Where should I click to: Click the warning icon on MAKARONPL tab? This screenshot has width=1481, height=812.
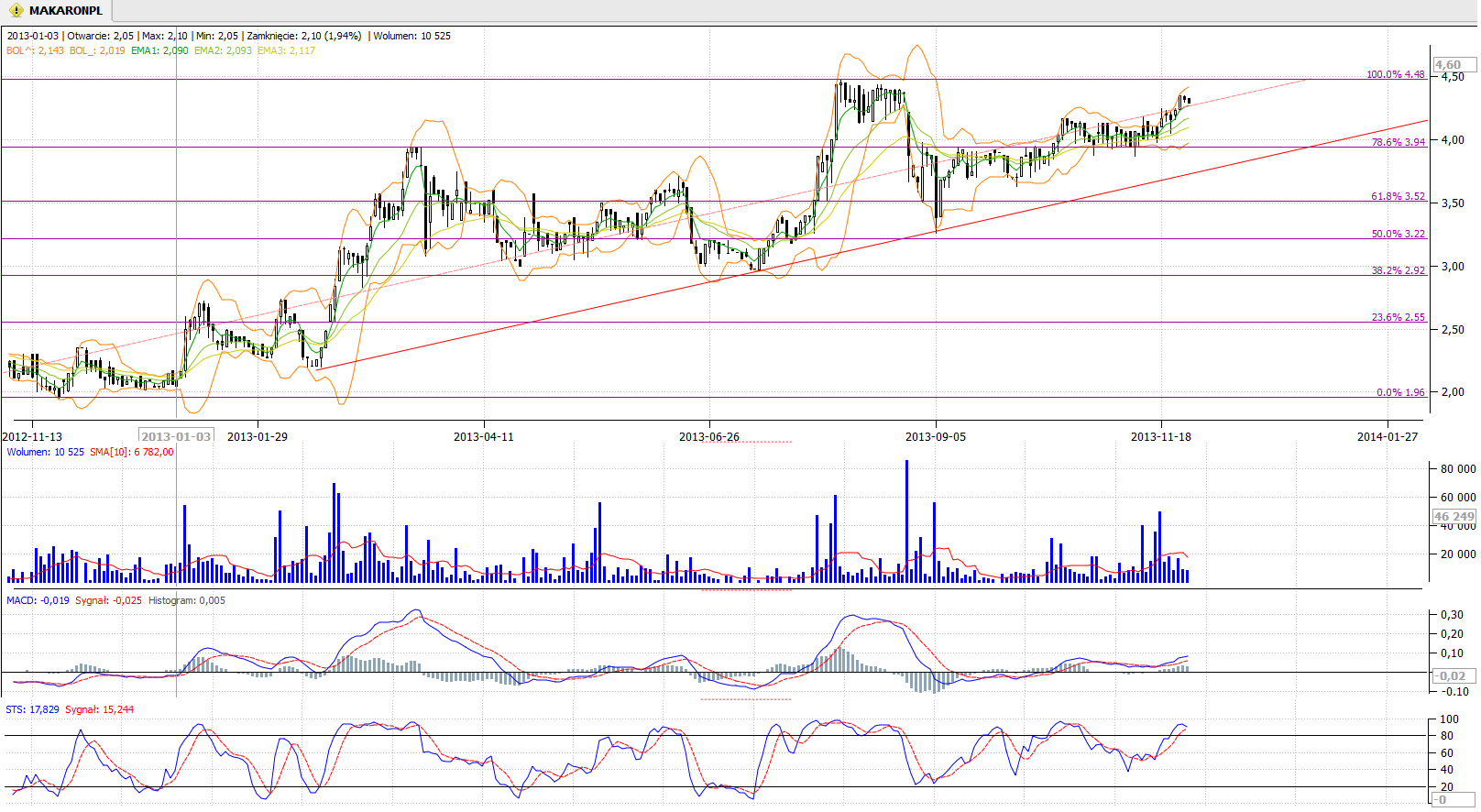point(16,11)
